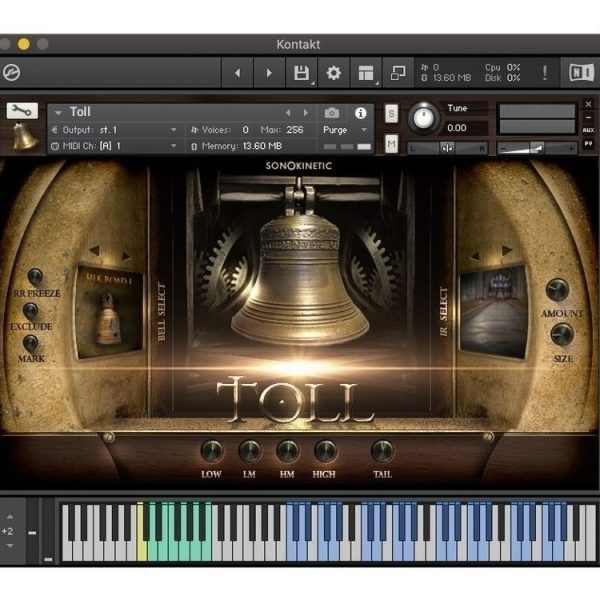The width and height of the screenshot is (600, 600).
Task: Select next instrument arrow beside Toll name
Action: 306,112
